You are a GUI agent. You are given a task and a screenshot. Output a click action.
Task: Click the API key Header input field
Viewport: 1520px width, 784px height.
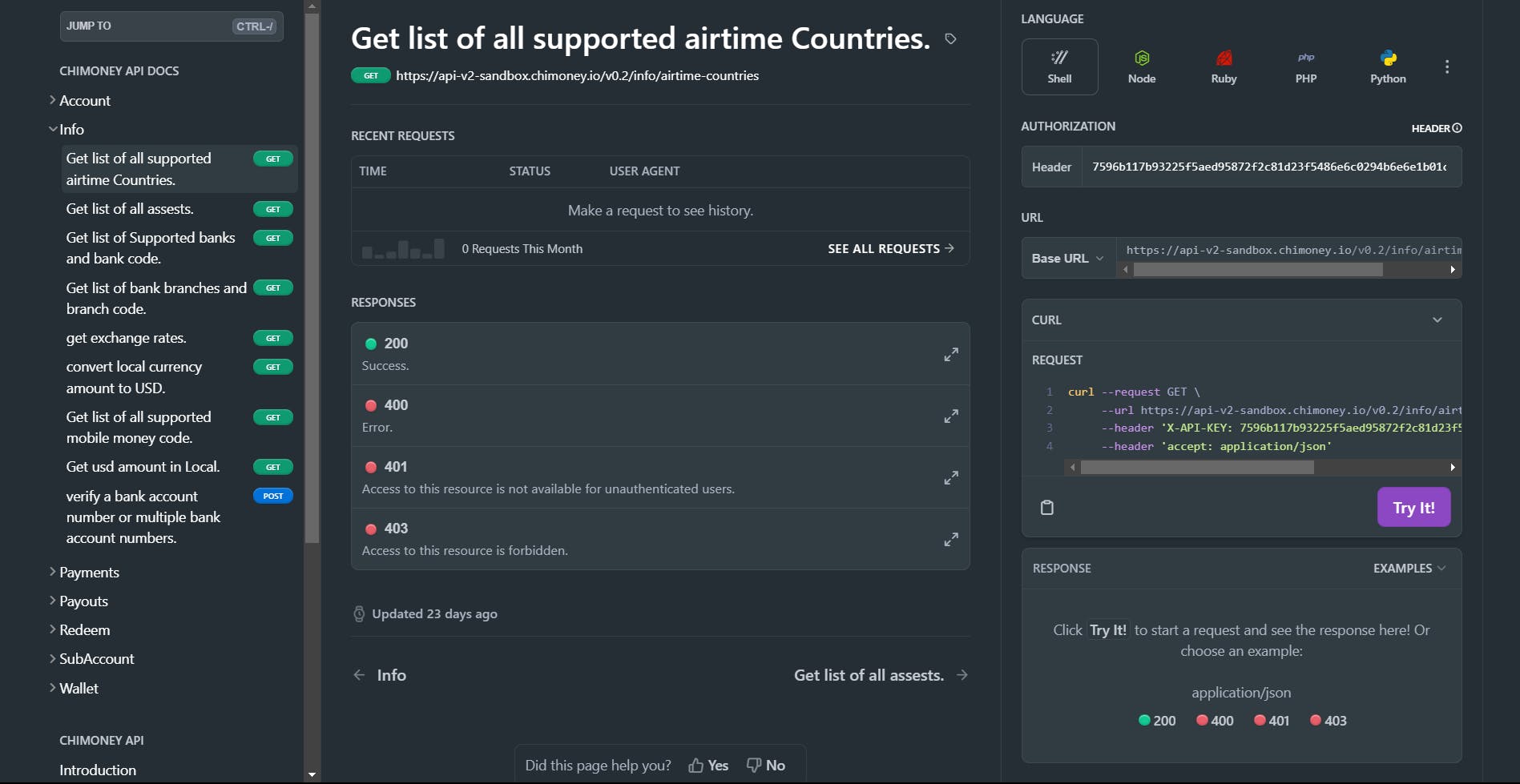pos(1271,167)
